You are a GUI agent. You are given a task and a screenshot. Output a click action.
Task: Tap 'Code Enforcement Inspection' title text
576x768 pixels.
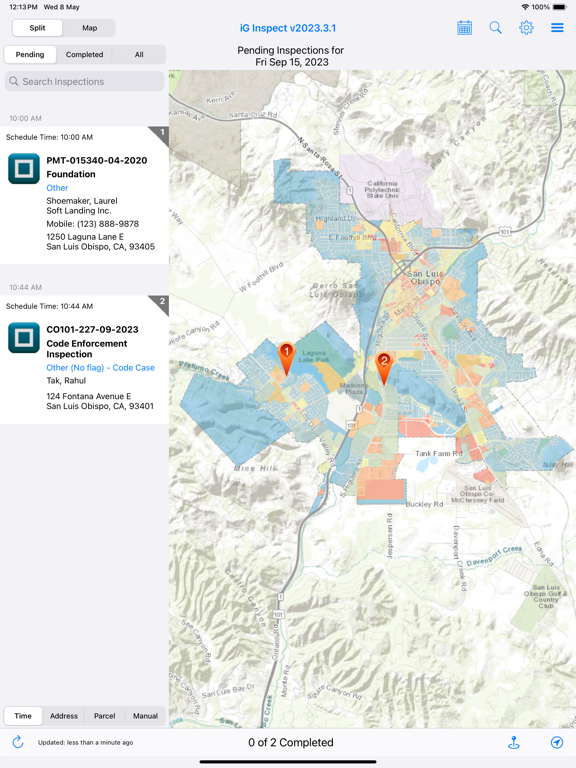87,349
